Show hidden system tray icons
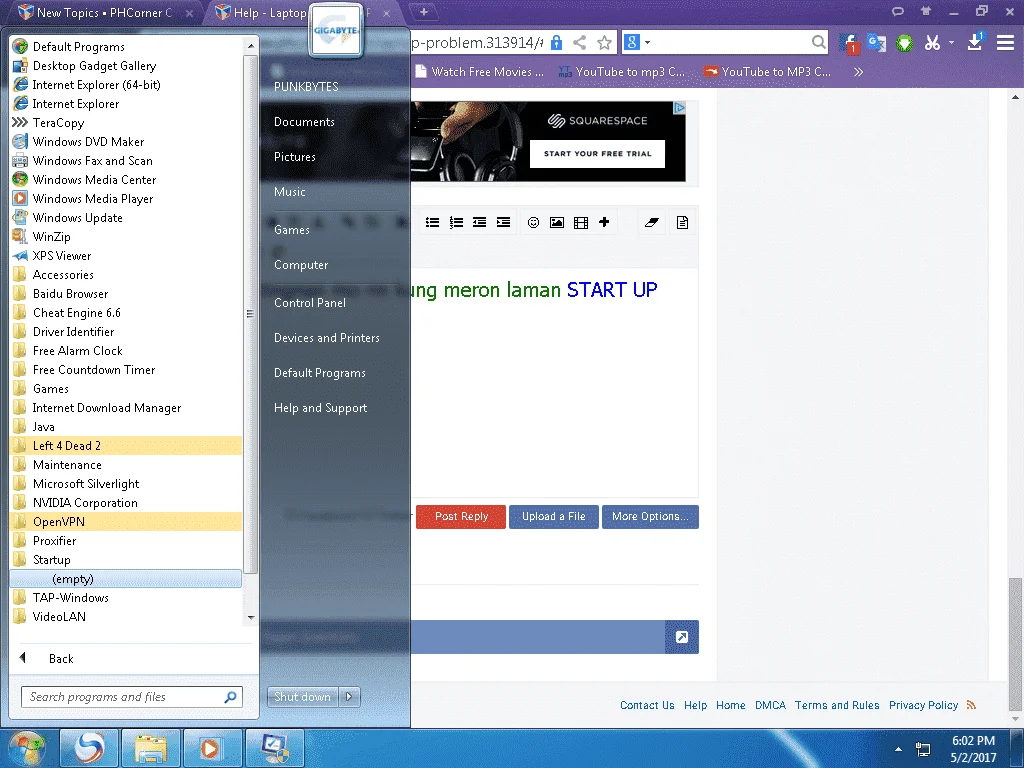The image size is (1024, 768). tap(899, 749)
